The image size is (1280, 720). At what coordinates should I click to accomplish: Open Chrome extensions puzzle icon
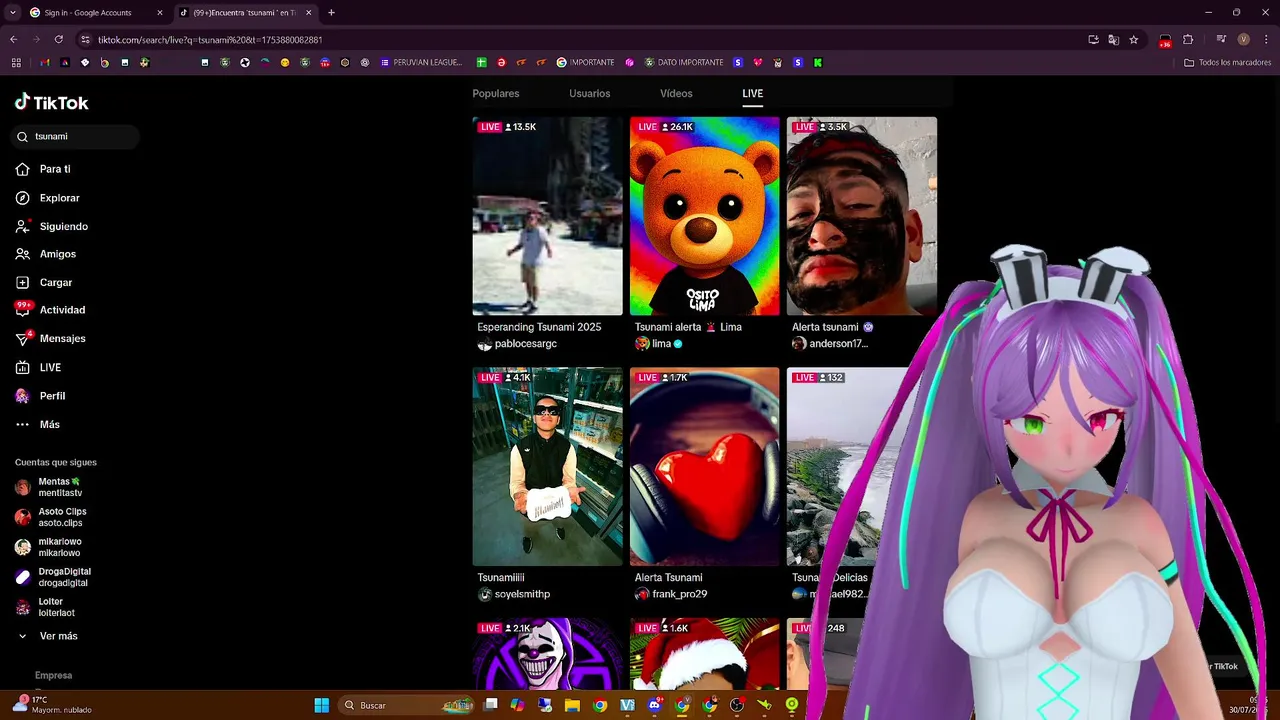point(1188,39)
